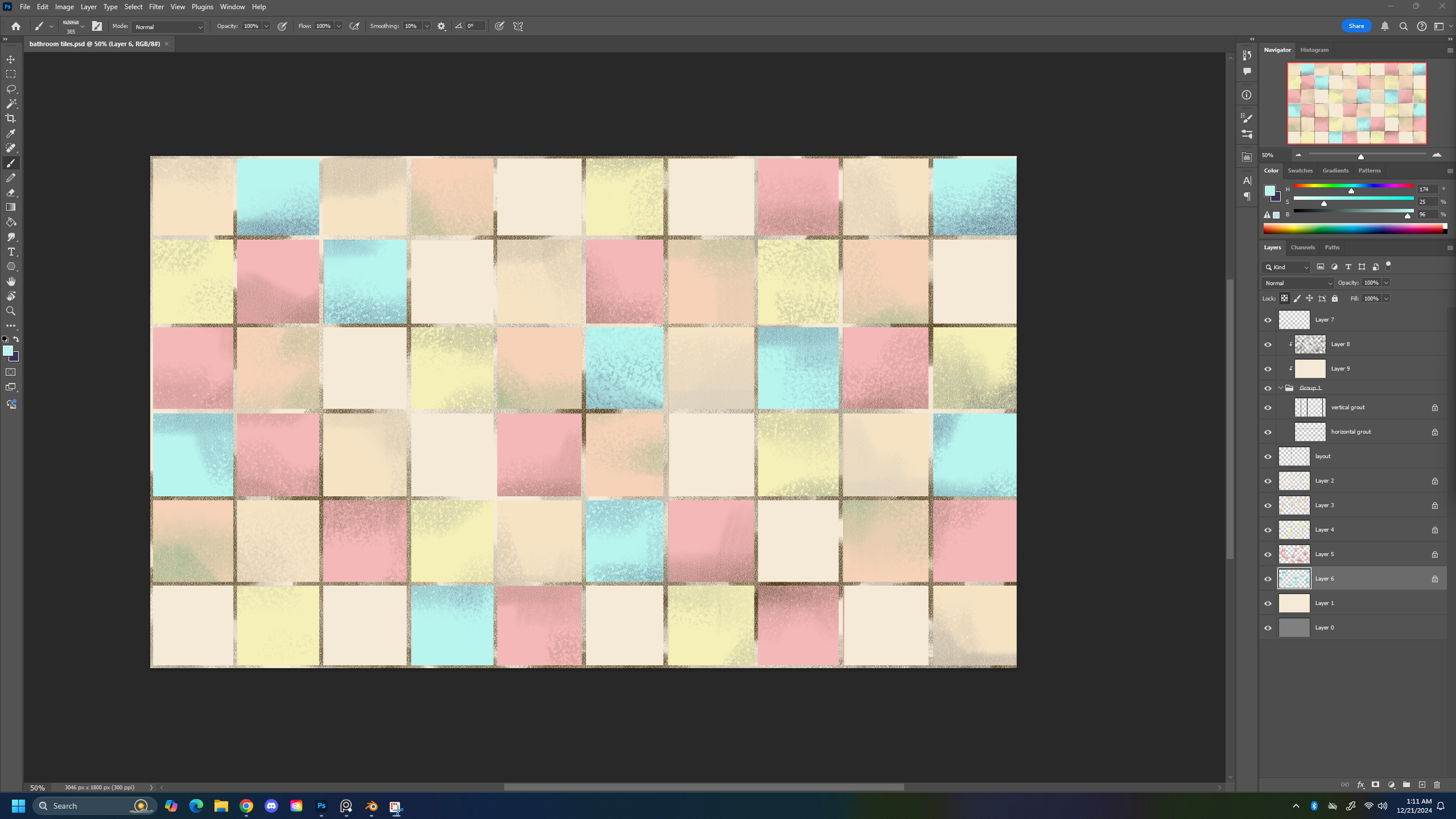The image size is (1456, 819).
Task: Select the Move tool
Action: pos(10,59)
